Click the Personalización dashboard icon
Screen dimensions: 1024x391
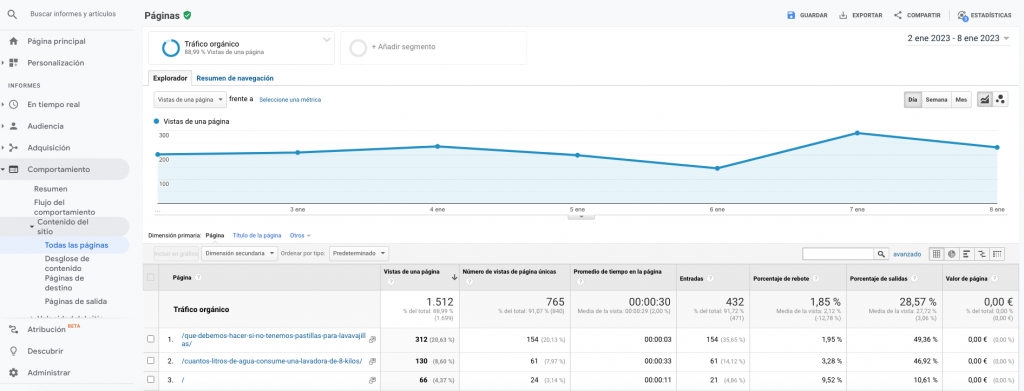point(13,63)
